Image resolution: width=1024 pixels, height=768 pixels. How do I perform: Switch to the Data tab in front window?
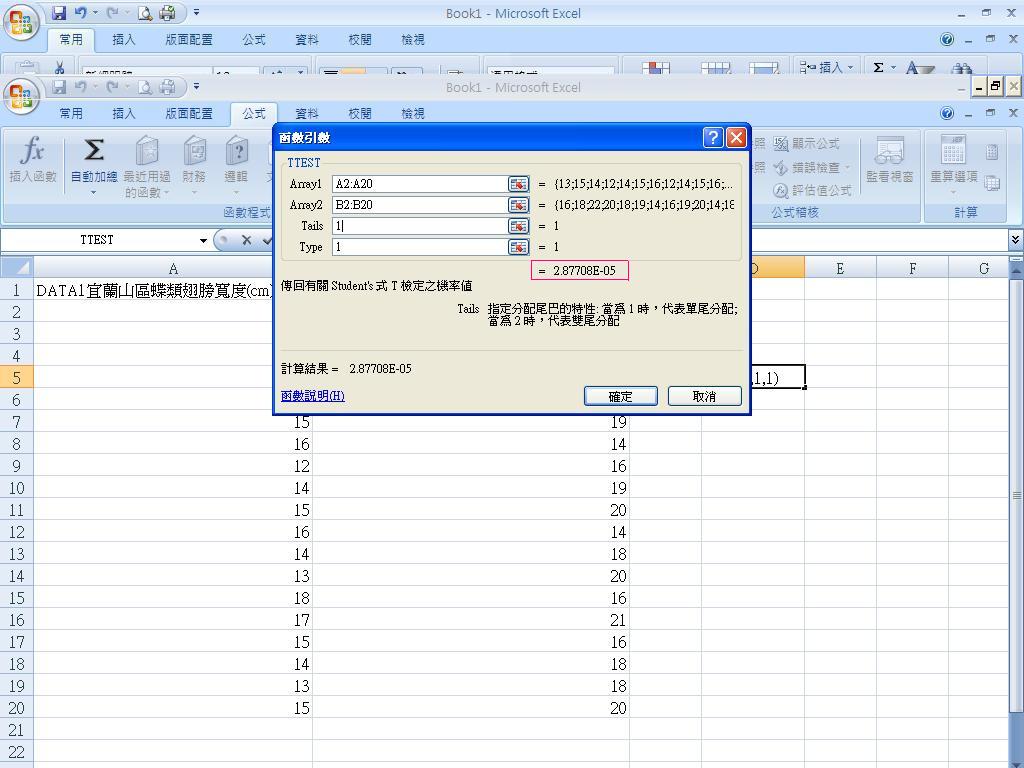(307, 114)
